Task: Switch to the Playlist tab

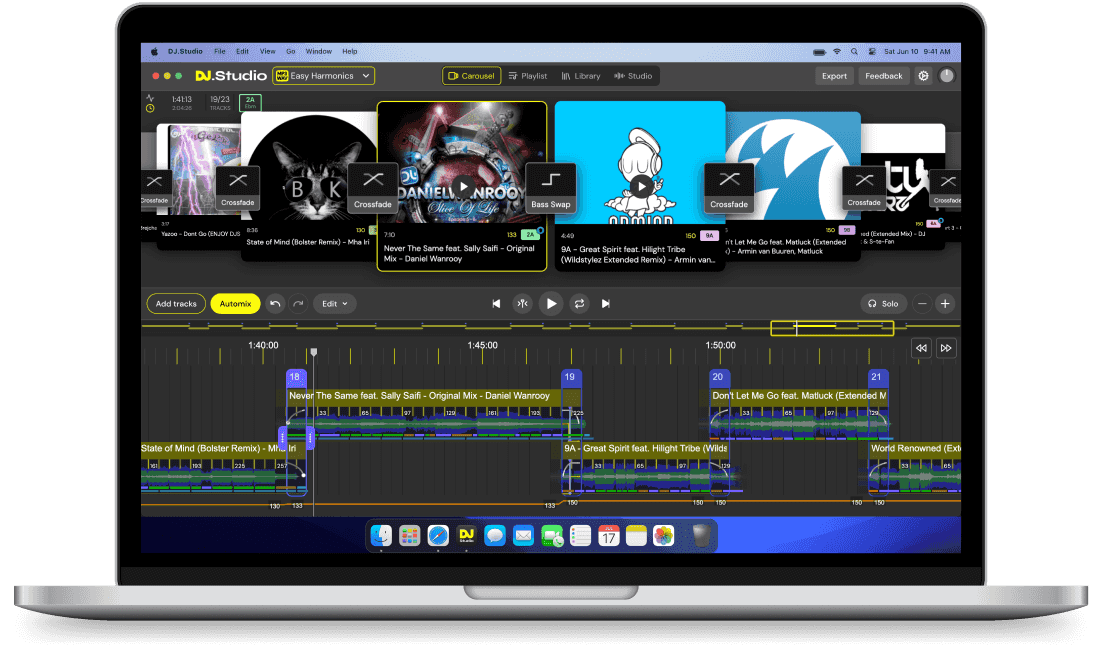Action: click(528, 76)
